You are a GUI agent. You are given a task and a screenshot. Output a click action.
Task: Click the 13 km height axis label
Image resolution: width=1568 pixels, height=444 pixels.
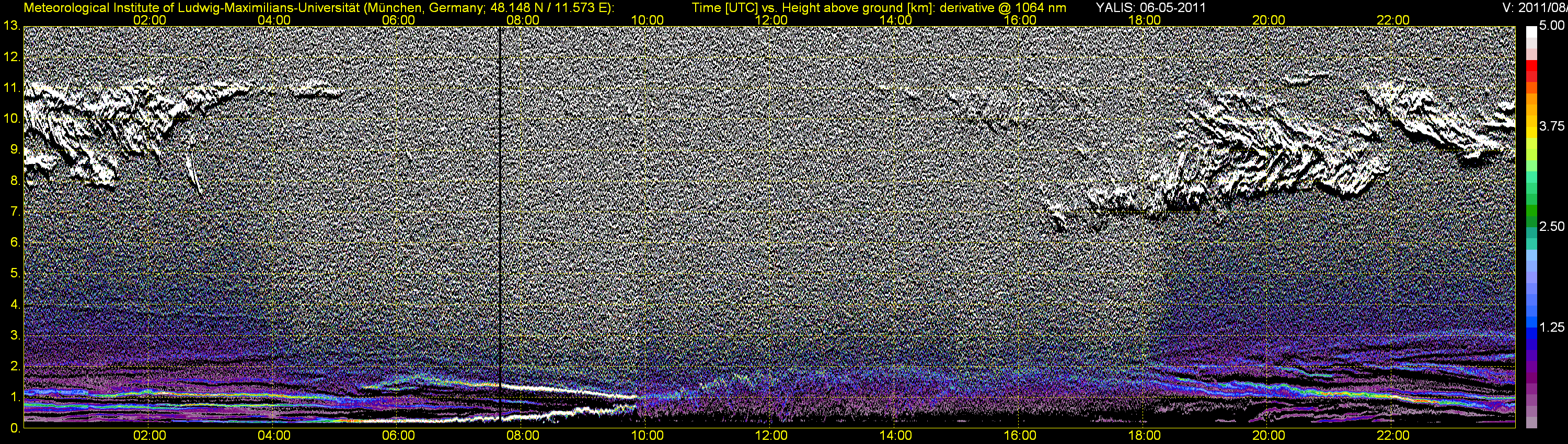coord(12,26)
